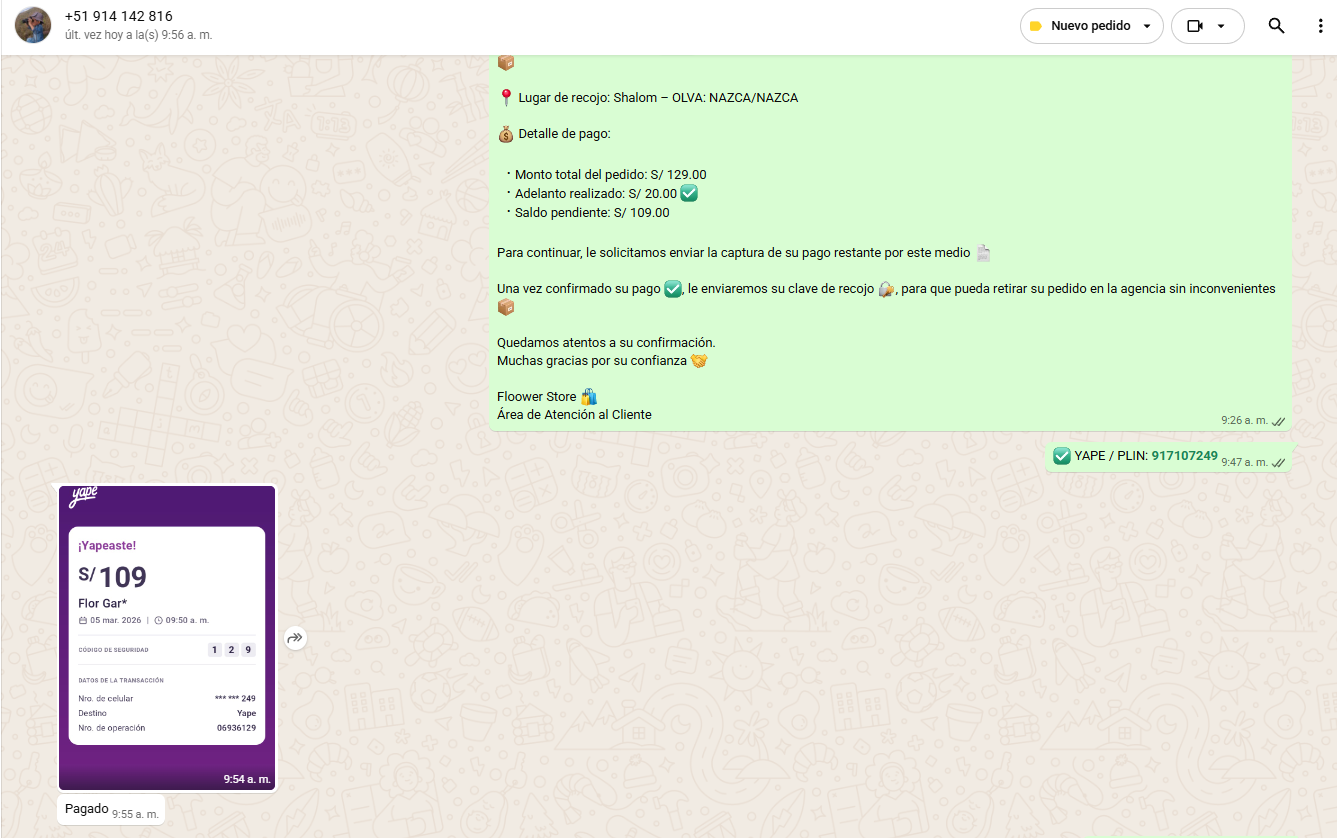Click money bag emoji beside Detalle de pago
This screenshot has width=1337, height=838.
click(506, 134)
